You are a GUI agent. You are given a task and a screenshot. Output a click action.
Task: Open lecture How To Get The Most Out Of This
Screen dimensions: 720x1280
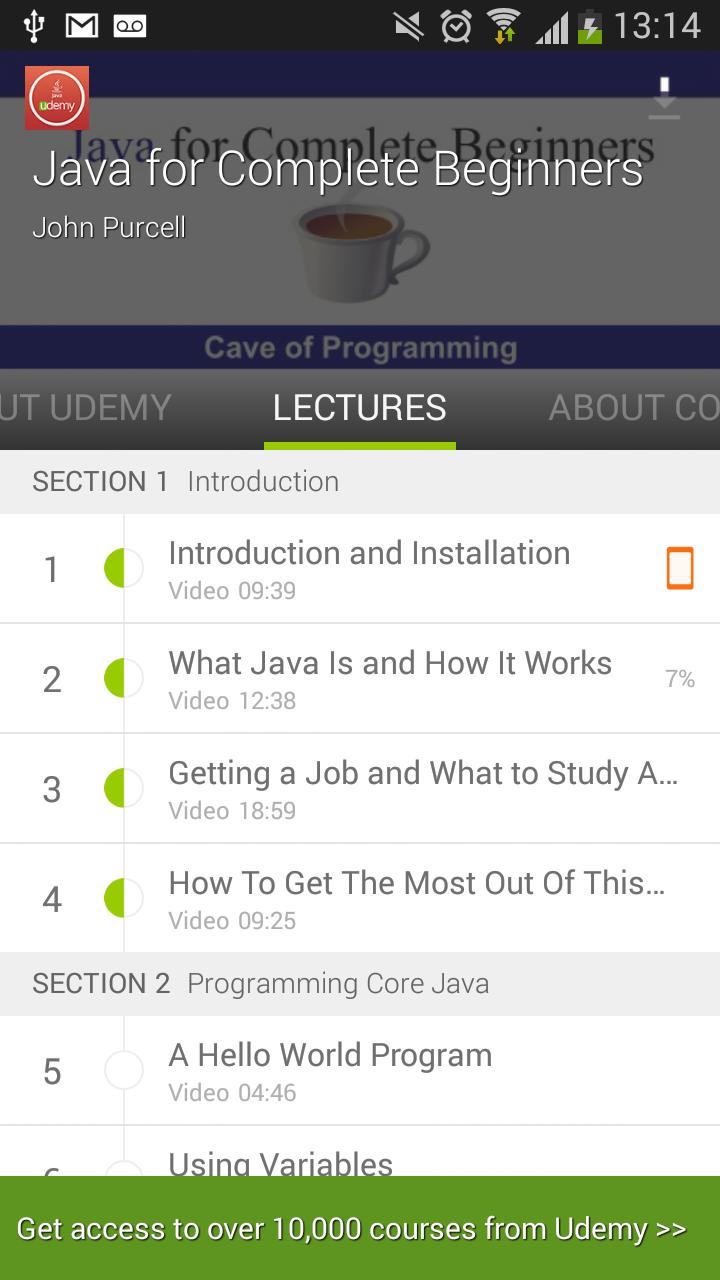[x=360, y=898]
